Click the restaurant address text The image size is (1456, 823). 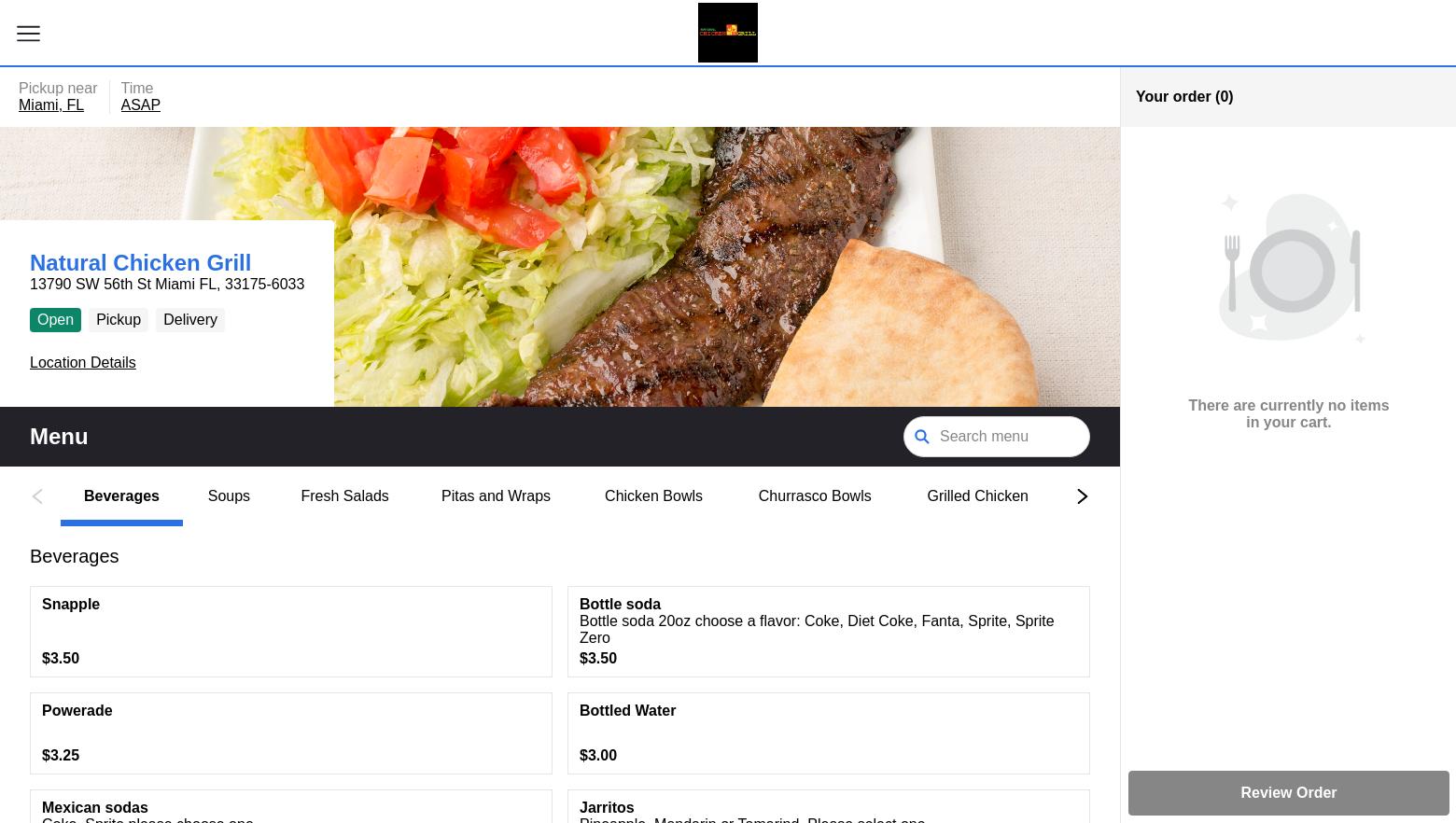(167, 284)
